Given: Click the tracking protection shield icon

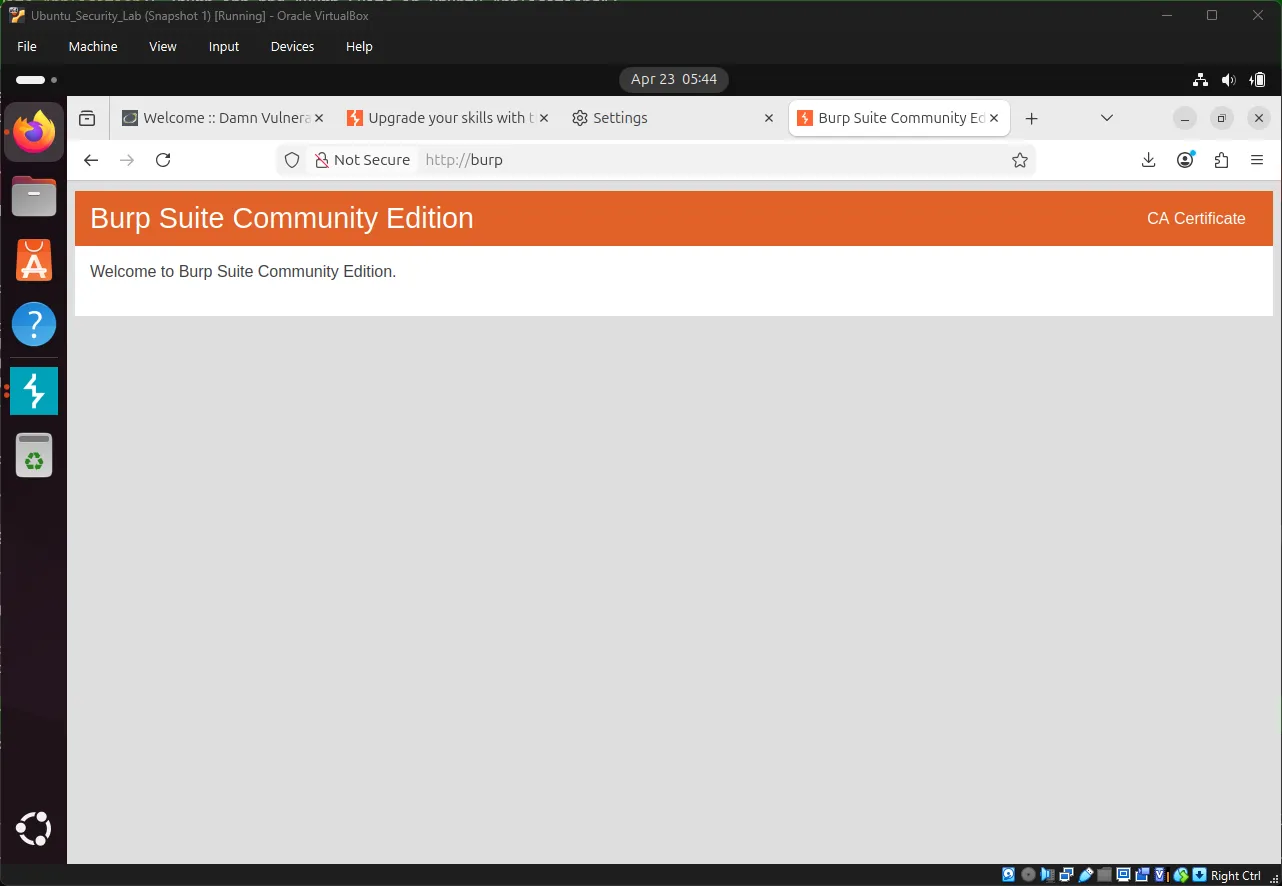Looking at the screenshot, I should coord(291,160).
